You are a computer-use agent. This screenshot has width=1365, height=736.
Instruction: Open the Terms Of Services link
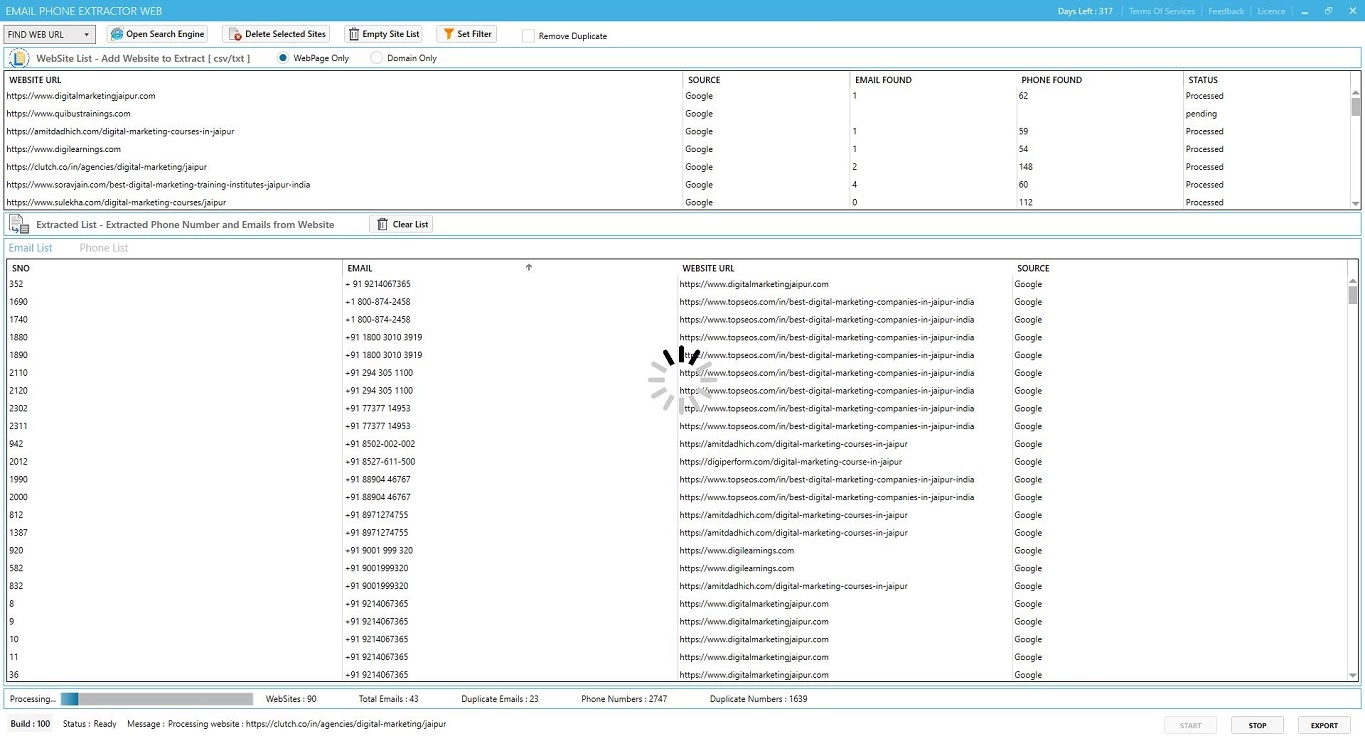pyautogui.click(x=1161, y=11)
